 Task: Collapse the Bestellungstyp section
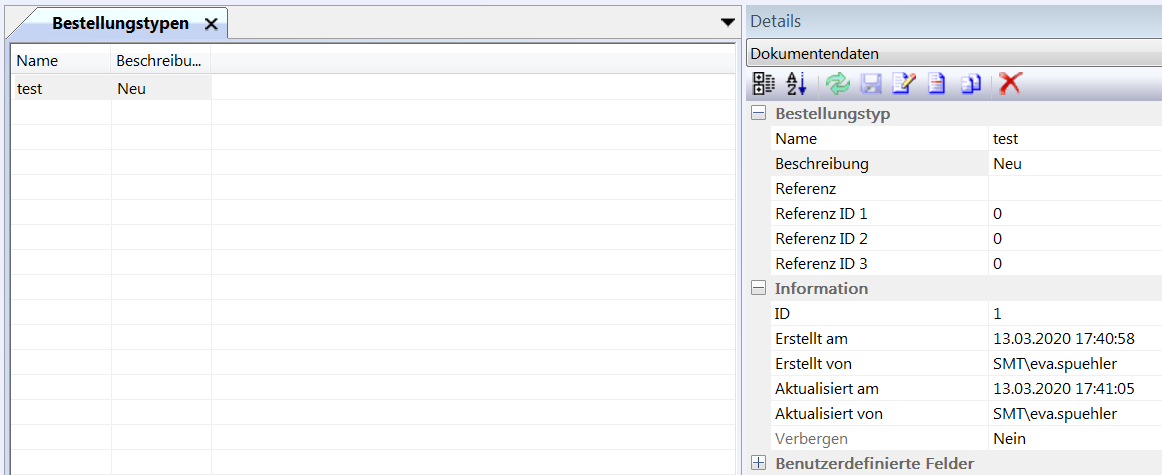click(x=759, y=114)
